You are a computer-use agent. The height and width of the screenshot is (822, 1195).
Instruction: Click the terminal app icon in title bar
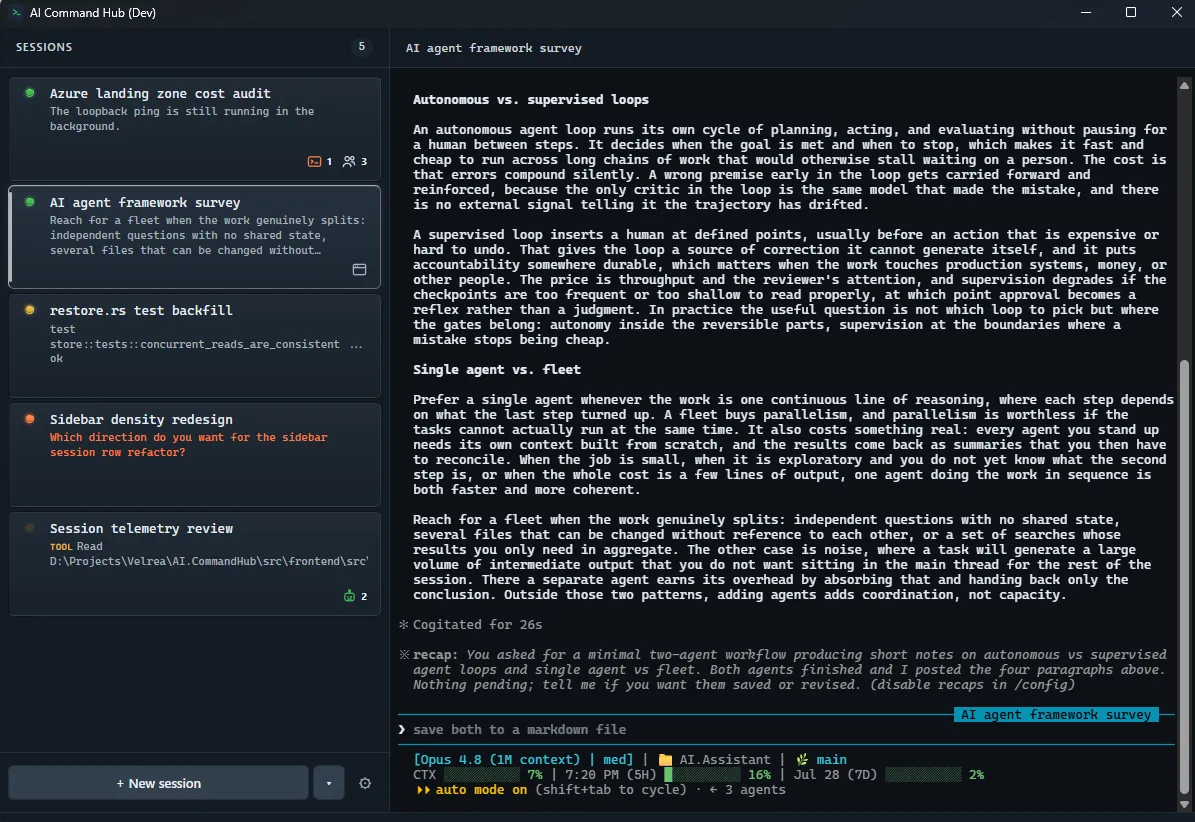coord(16,12)
